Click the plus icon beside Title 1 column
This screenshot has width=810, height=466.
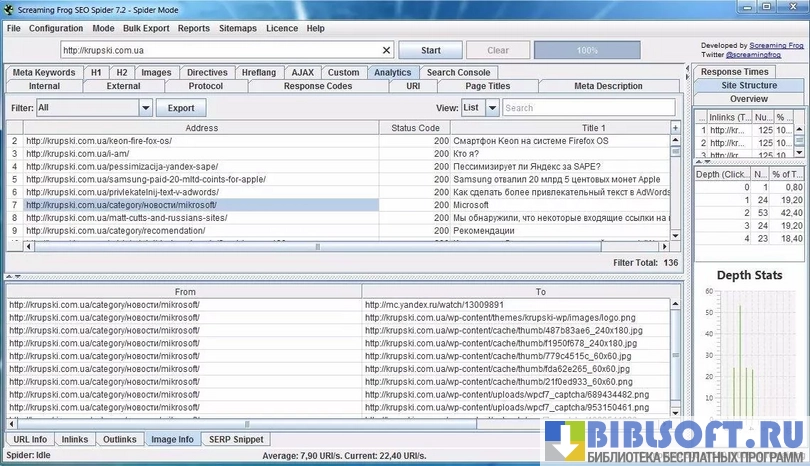tap(674, 128)
